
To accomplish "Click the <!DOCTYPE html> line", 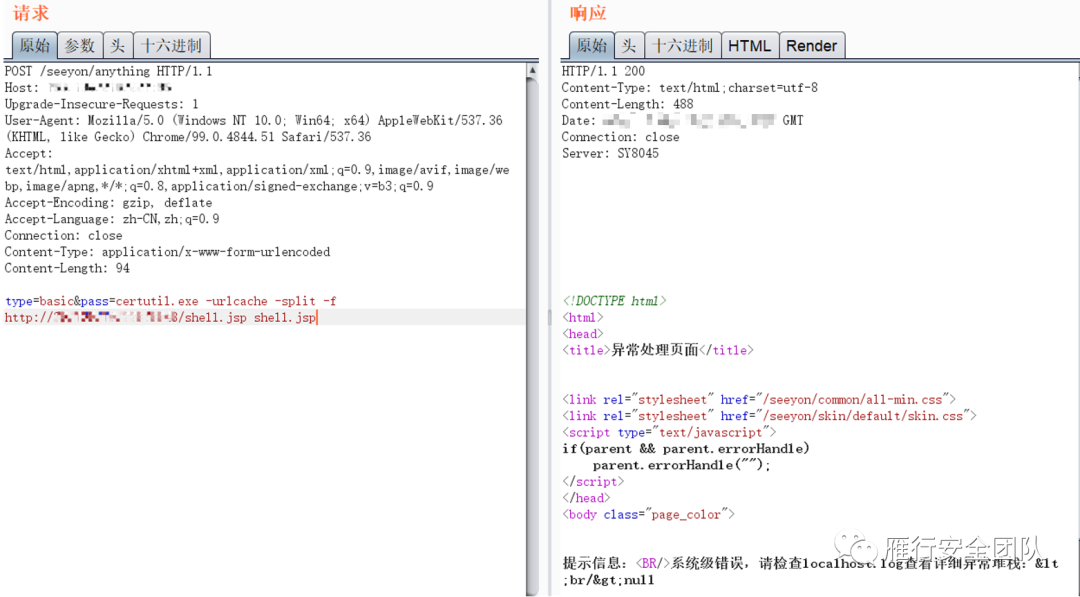I will 614,301.
